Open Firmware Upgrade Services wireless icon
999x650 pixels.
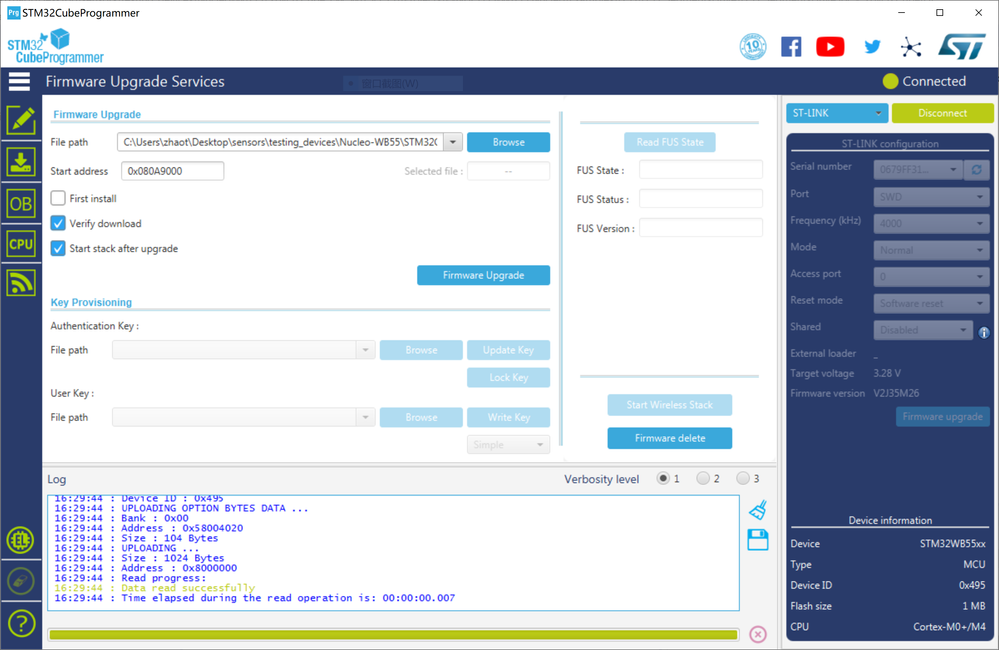(x=21, y=283)
